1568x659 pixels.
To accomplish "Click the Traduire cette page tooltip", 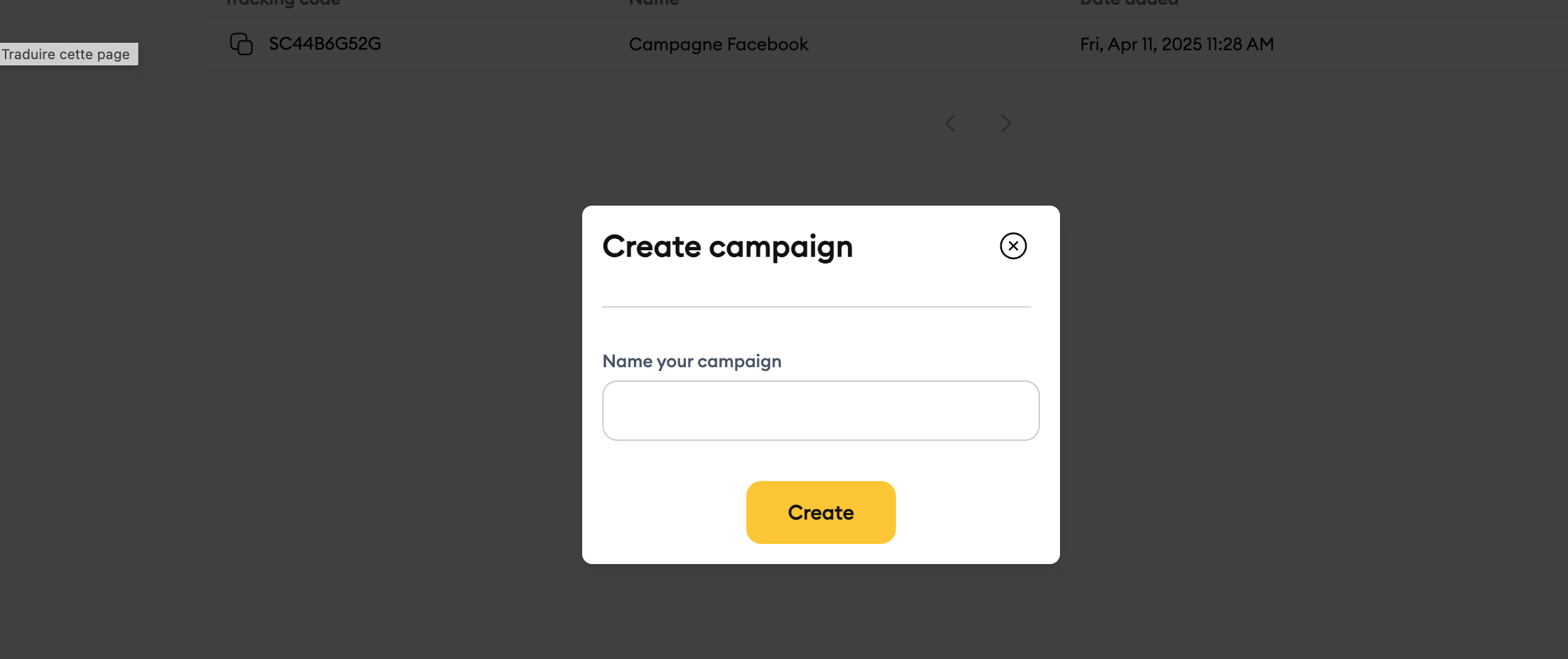I will 66,54.
